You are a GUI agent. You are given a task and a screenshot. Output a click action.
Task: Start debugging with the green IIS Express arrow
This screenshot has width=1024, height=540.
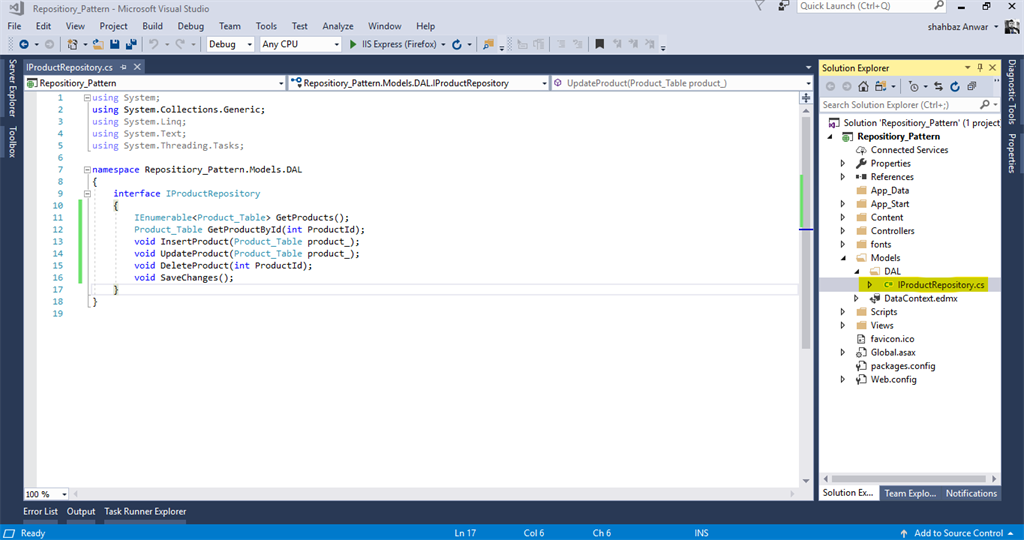(353, 44)
